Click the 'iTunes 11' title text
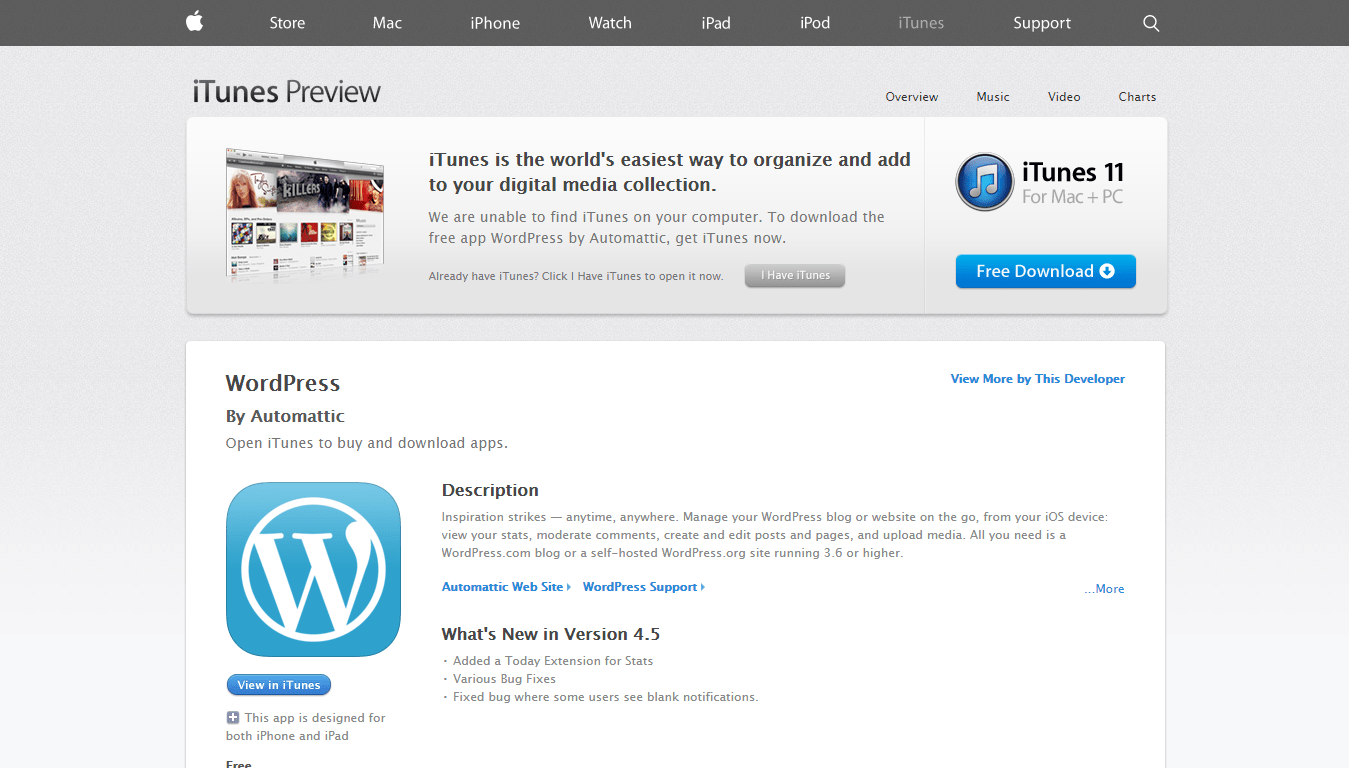 click(x=1073, y=172)
